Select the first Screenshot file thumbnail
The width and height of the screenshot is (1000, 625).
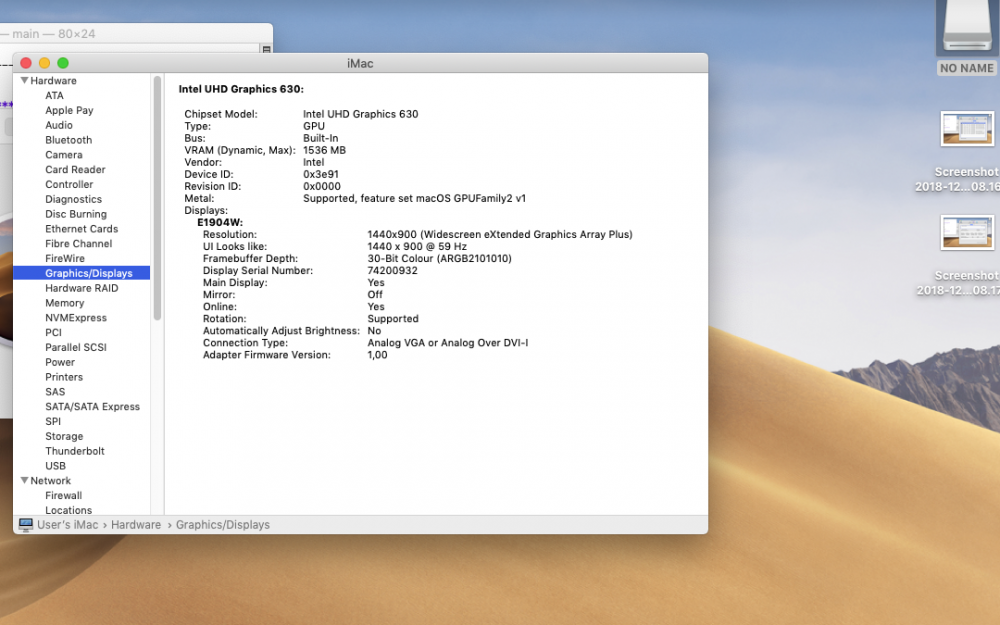[966, 129]
